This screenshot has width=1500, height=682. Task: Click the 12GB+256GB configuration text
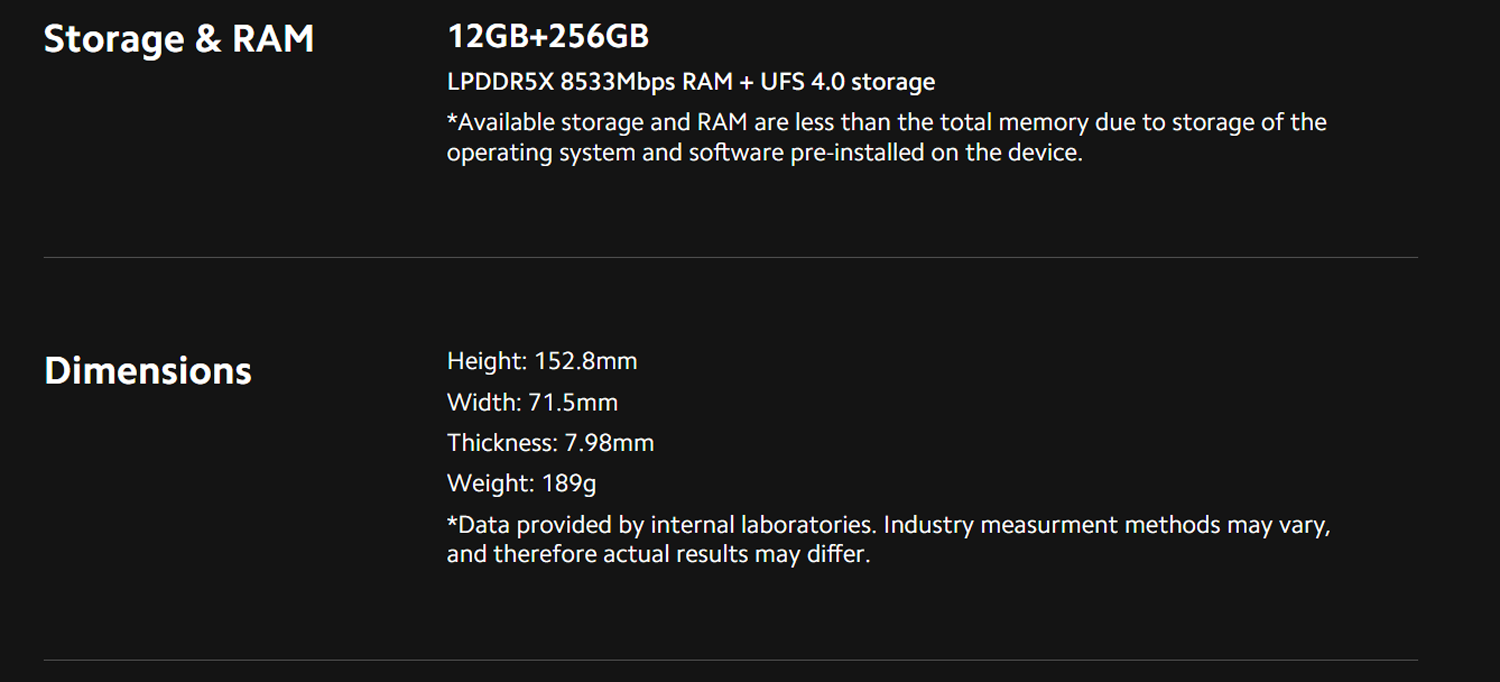pos(548,36)
